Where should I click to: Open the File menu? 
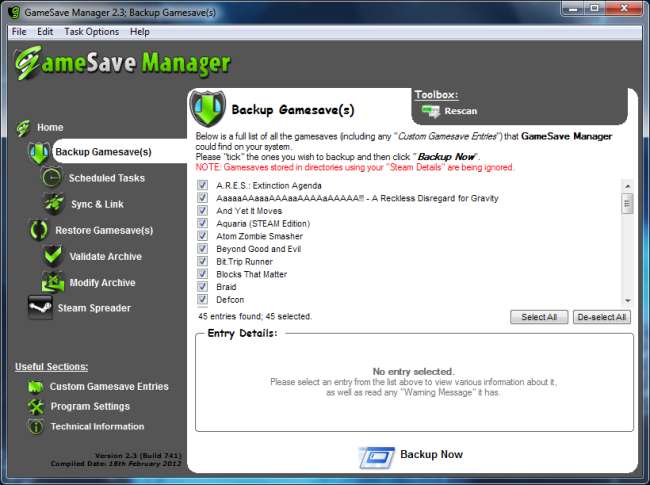[x=19, y=32]
